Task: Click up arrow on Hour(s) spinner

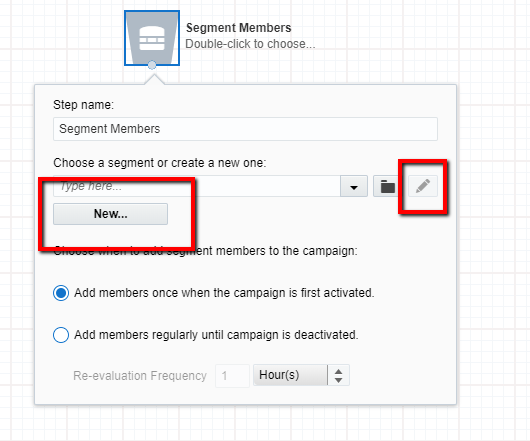Action: tap(338, 371)
